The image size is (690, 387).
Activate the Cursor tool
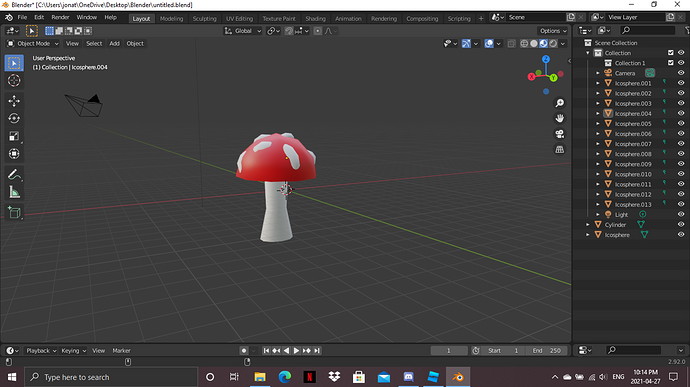[14, 81]
